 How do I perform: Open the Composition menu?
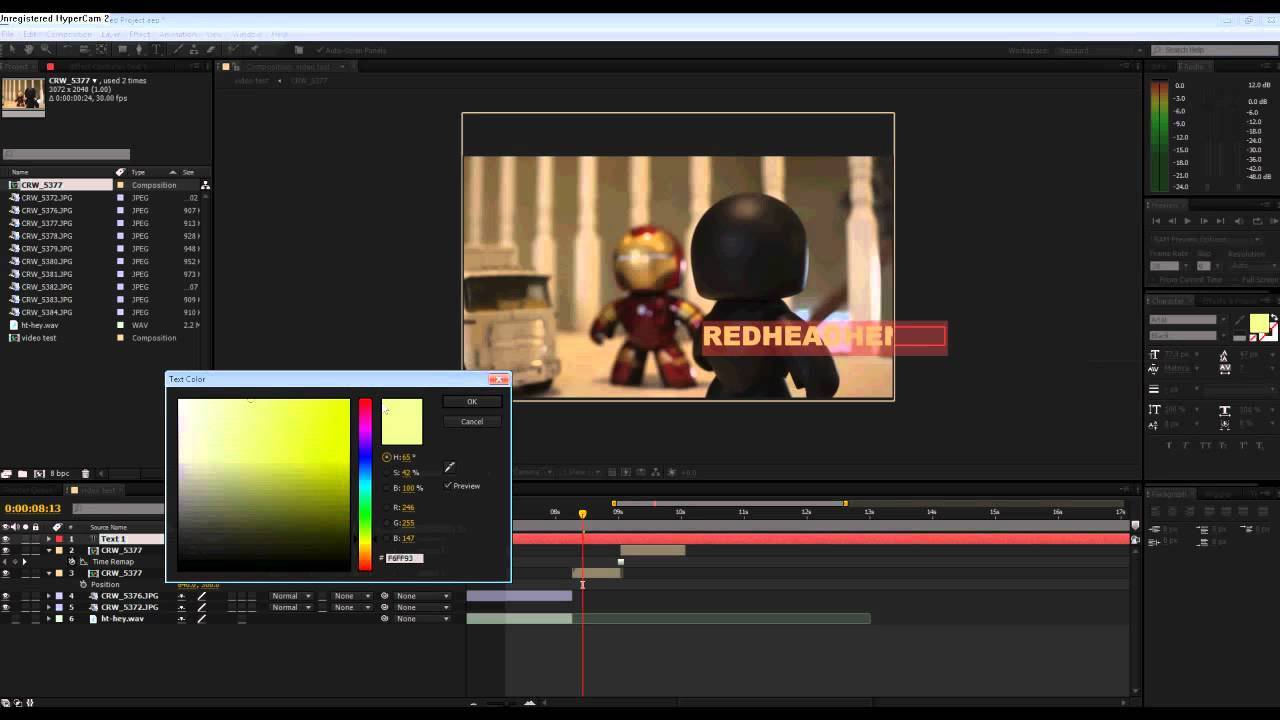pos(69,34)
